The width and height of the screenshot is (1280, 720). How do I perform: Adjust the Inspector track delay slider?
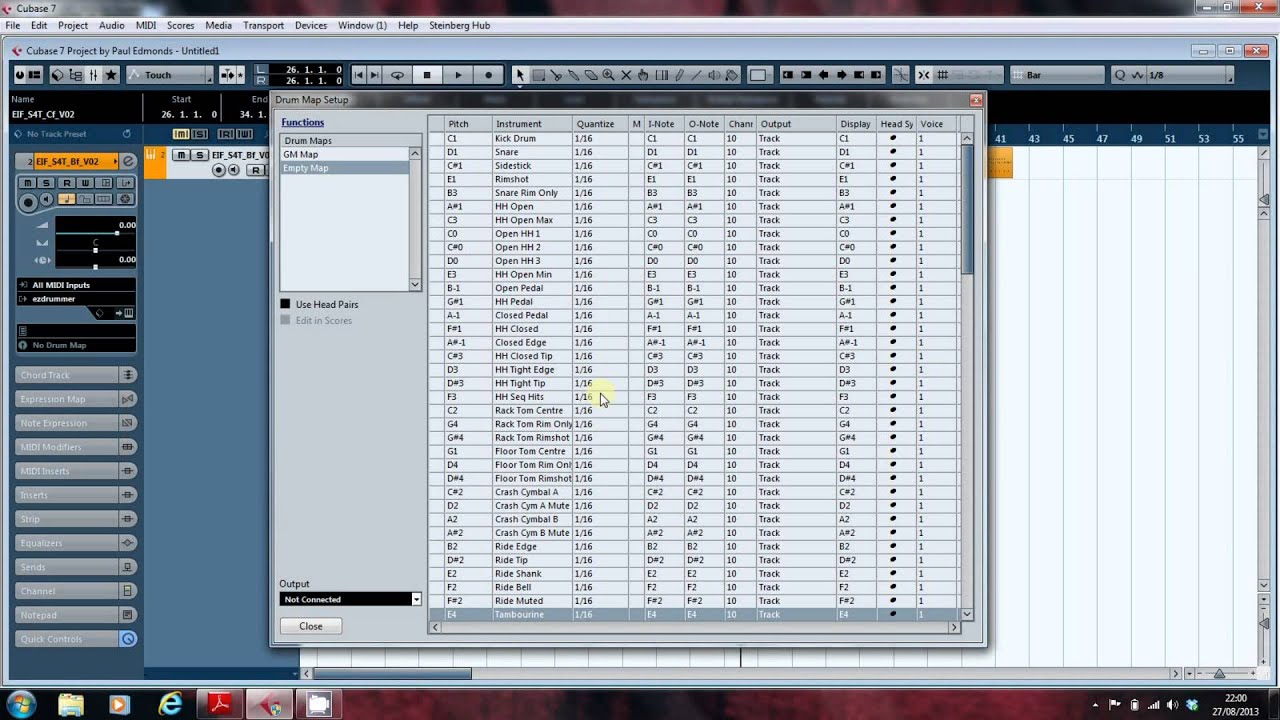click(95, 266)
